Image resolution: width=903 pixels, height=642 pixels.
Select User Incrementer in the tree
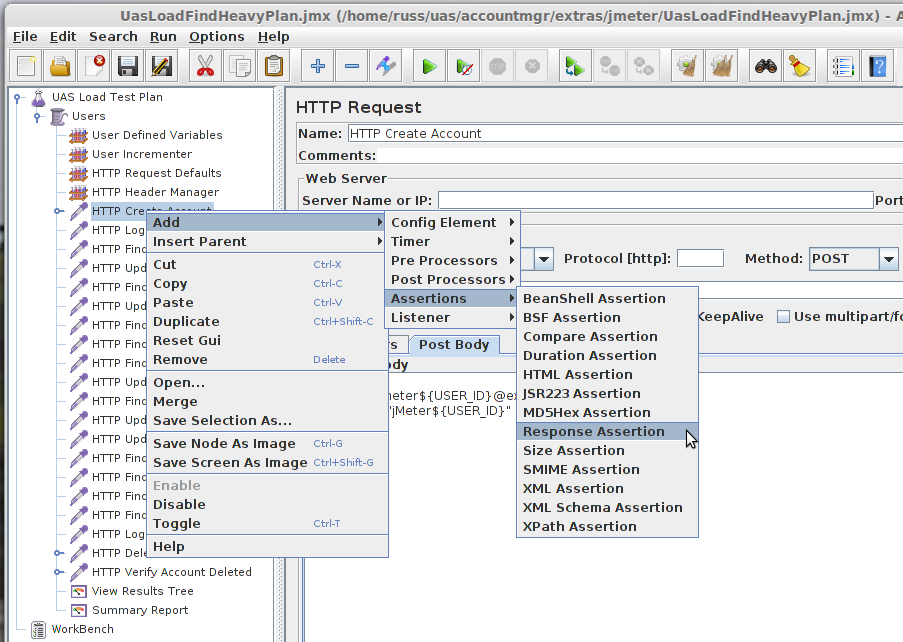pyautogui.click(x=142, y=154)
